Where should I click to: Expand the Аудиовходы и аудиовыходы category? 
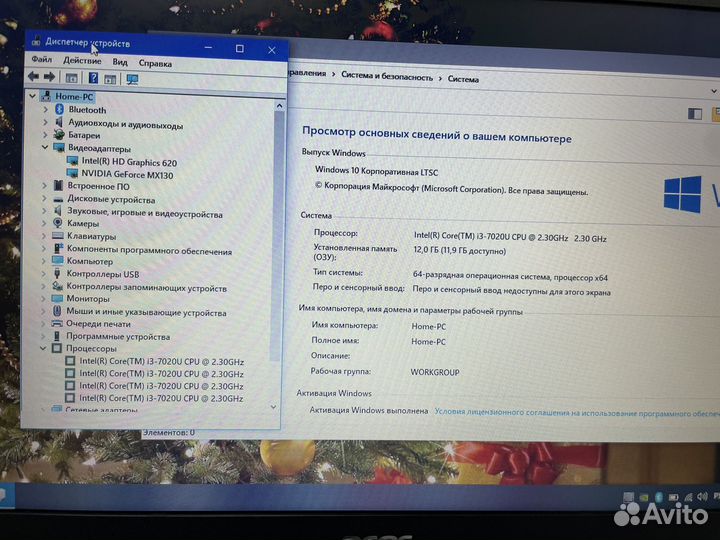tap(45, 122)
